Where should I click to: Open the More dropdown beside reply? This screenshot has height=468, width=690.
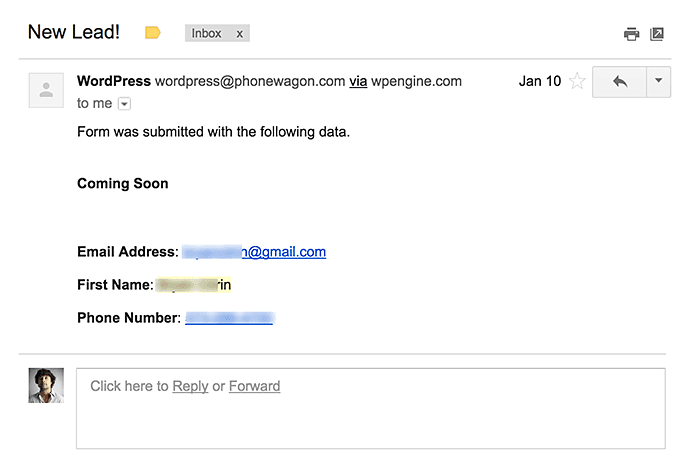click(x=658, y=82)
